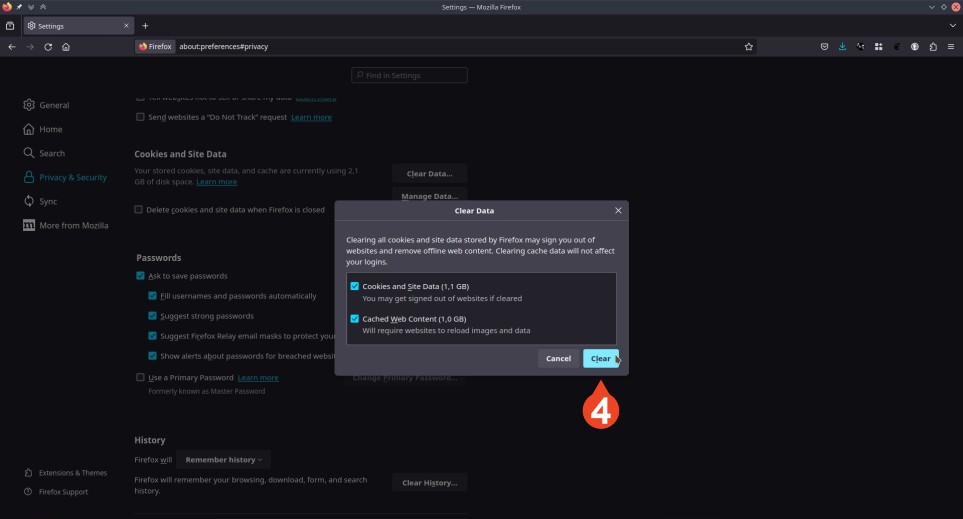Go to the browser home page icon
The image size is (963, 519).
(x=66, y=47)
